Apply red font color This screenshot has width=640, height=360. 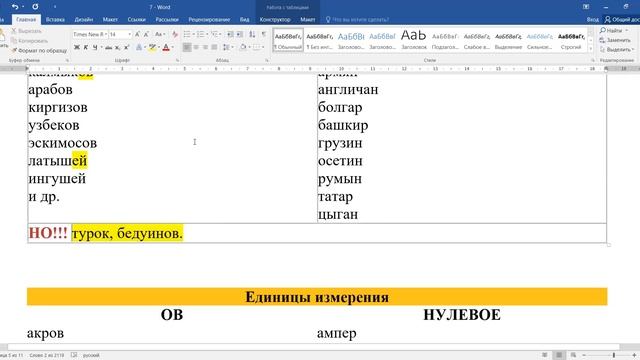166,48
